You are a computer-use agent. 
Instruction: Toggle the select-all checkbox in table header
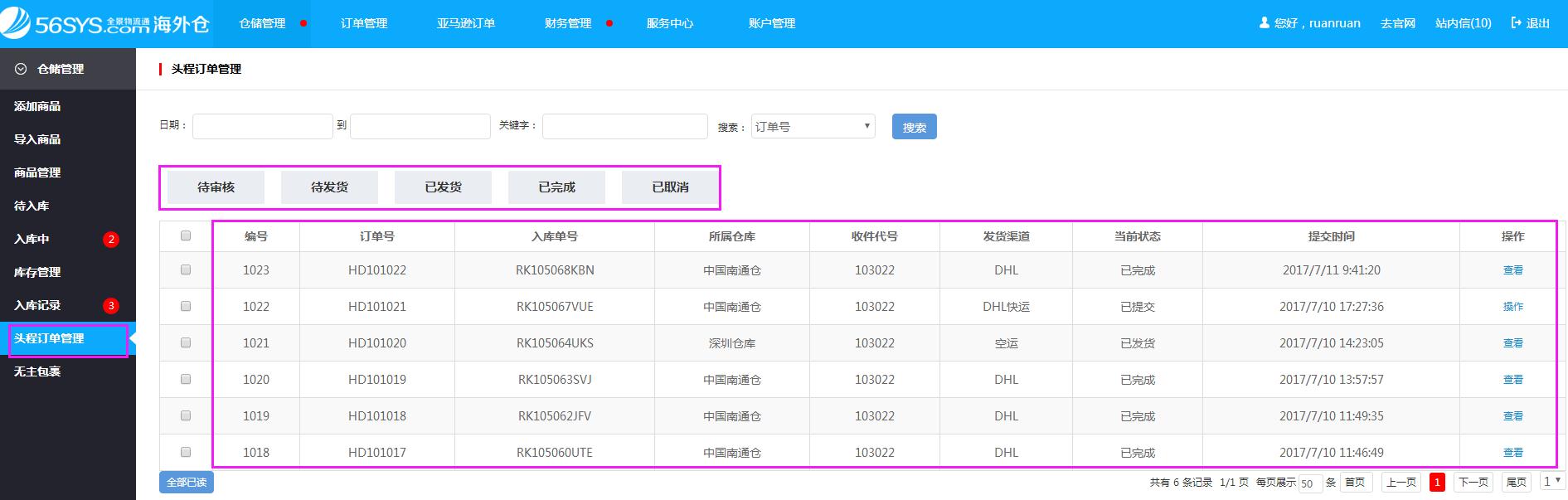coord(186,235)
